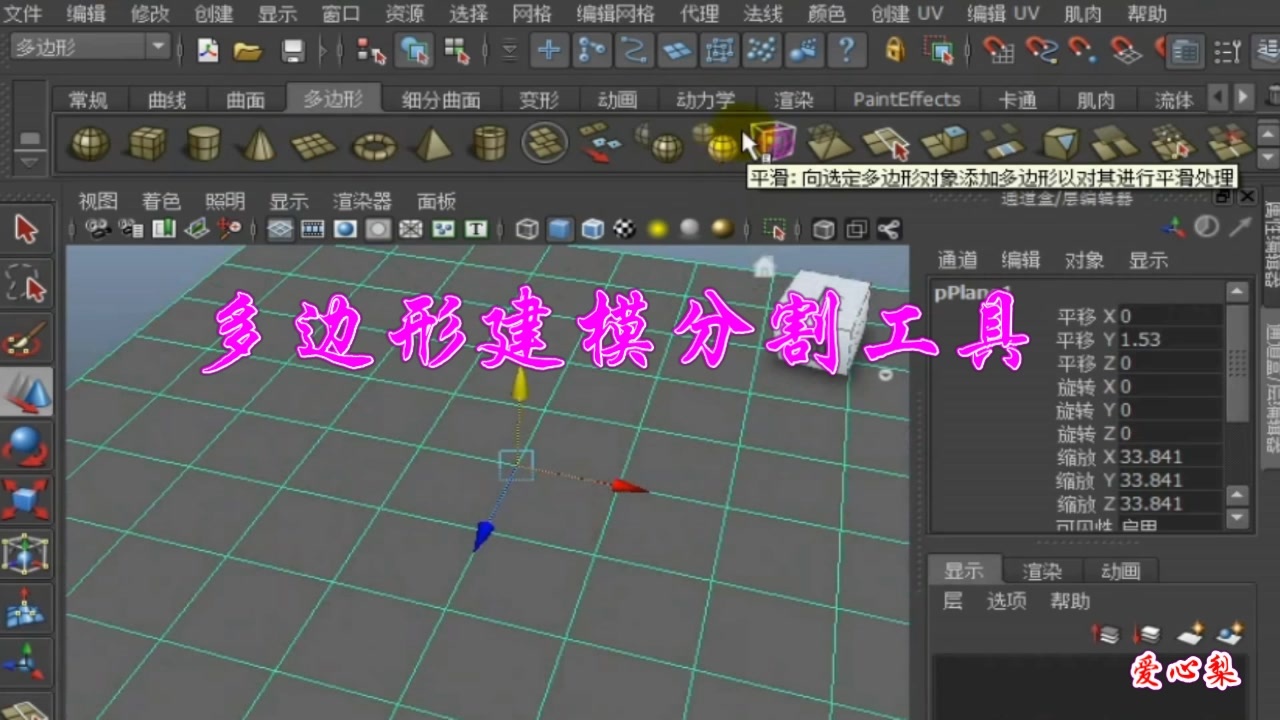Screen dimensions: 1280x720
Task: Open the channel box 通道 menu
Action: pyautogui.click(x=957, y=260)
